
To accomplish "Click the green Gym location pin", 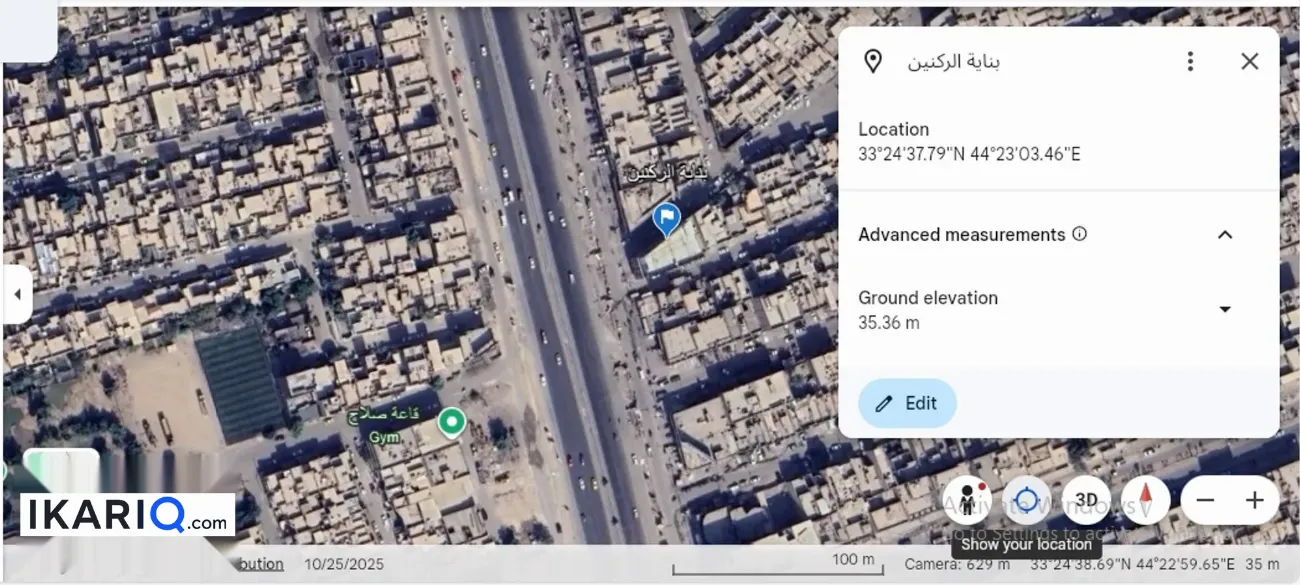I will pyautogui.click(x=452, y=423).
